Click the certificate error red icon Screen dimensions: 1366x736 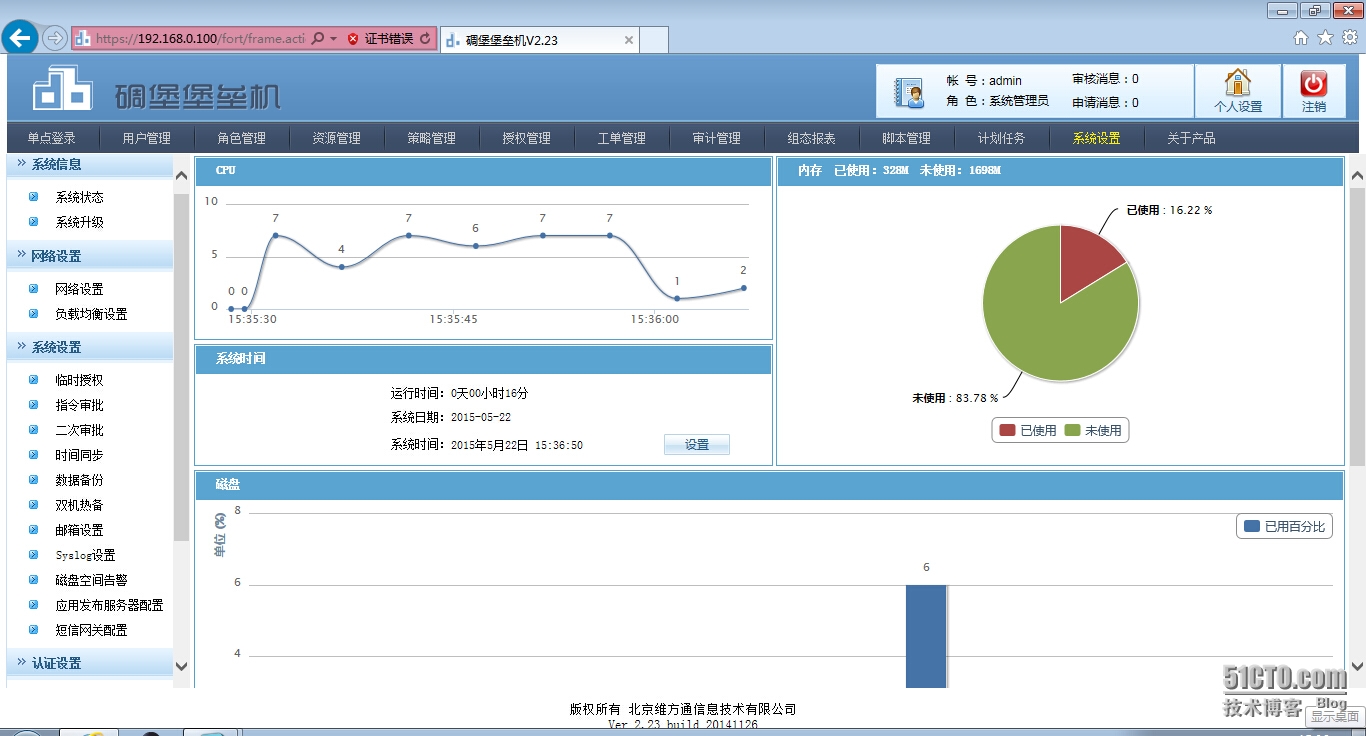(353, 39)
